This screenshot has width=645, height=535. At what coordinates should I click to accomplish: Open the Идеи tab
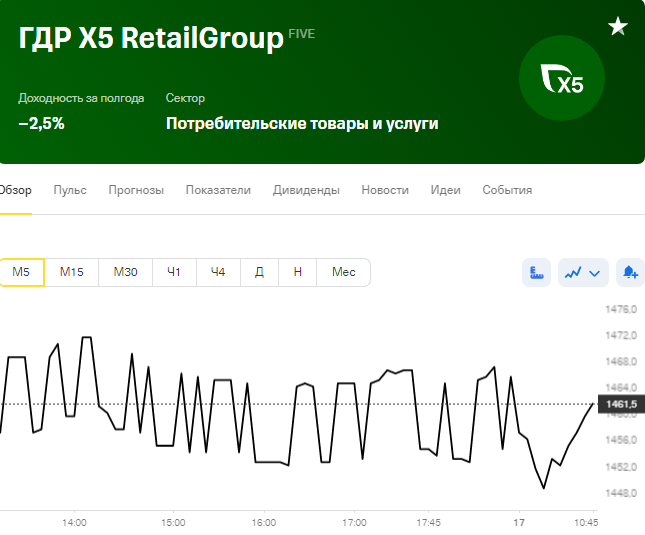tap(445, 190)
